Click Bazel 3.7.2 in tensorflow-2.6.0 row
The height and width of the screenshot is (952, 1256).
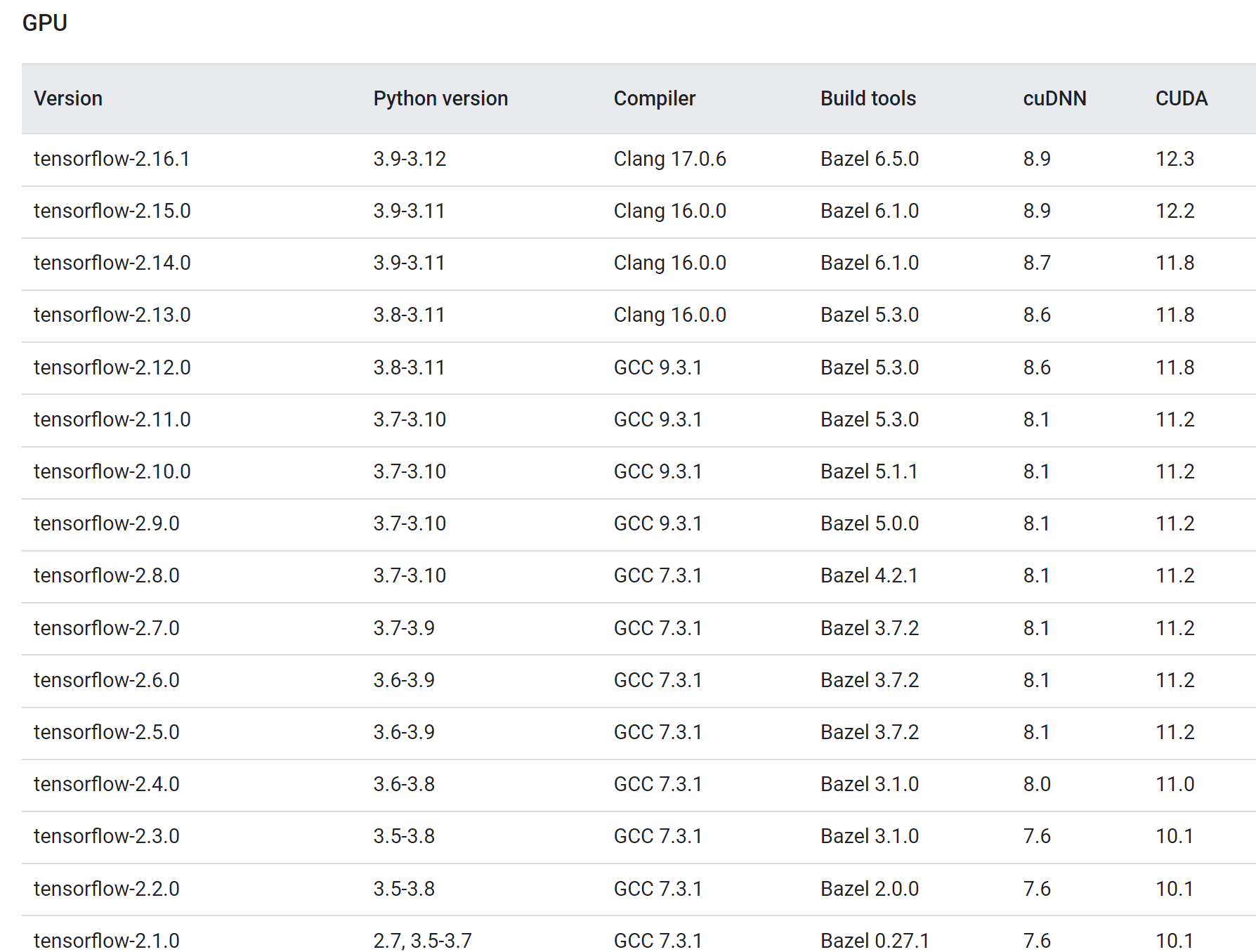pyautogui.click(x=870, y=680)
